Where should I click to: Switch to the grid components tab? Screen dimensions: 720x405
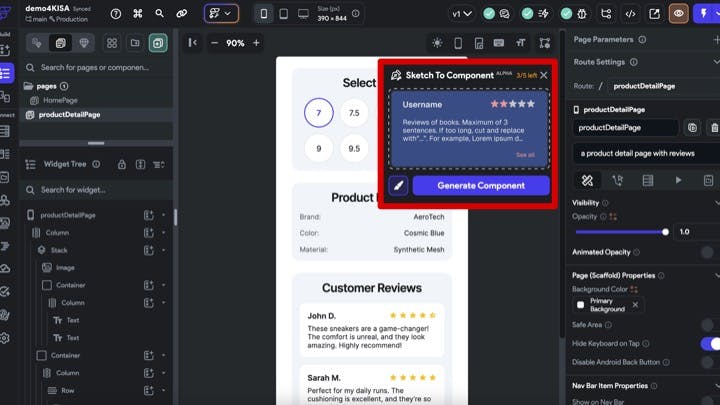coord(112,43)
